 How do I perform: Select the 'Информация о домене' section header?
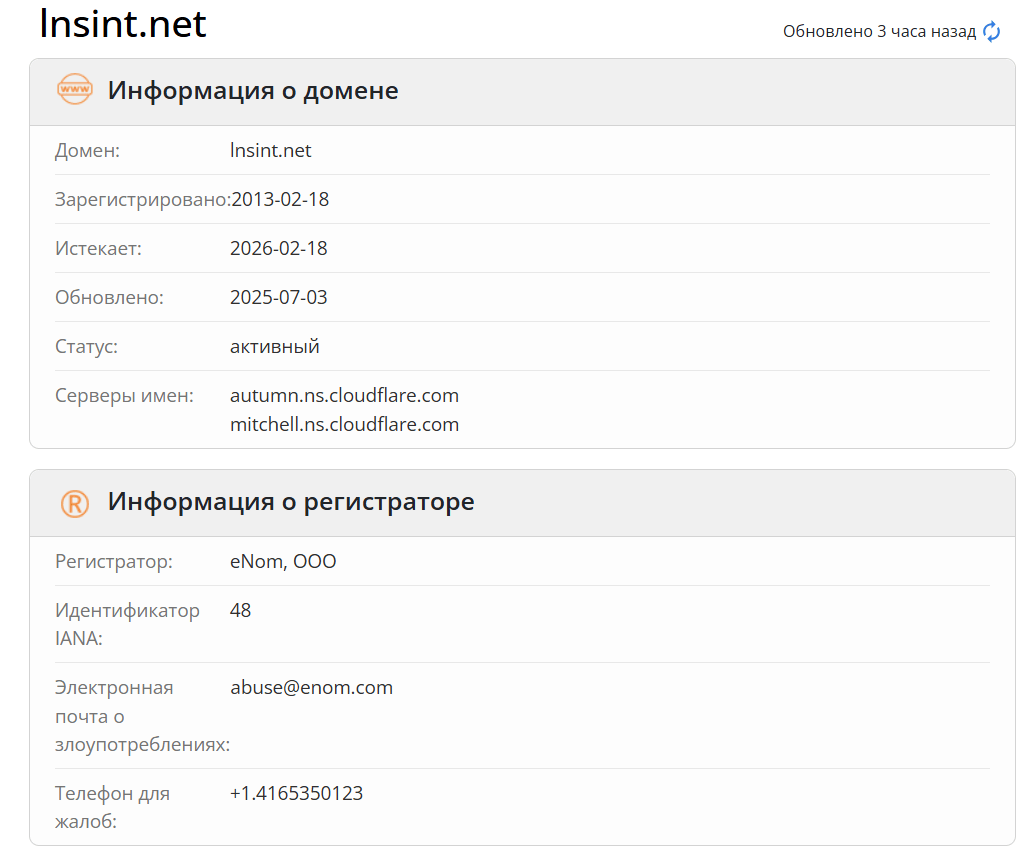(x=253, y=91)
